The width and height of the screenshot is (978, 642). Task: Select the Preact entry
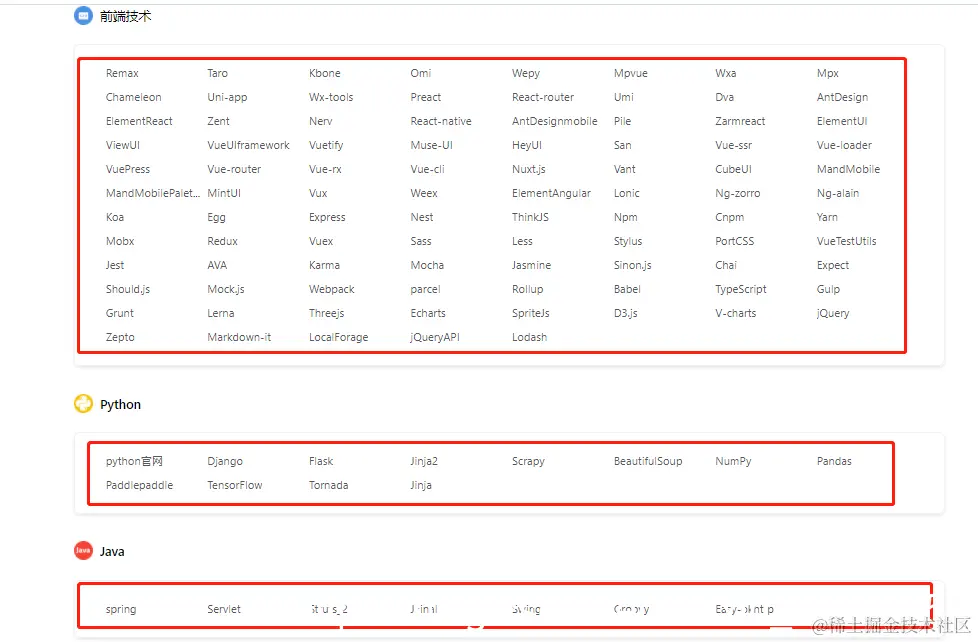(426, 97)
